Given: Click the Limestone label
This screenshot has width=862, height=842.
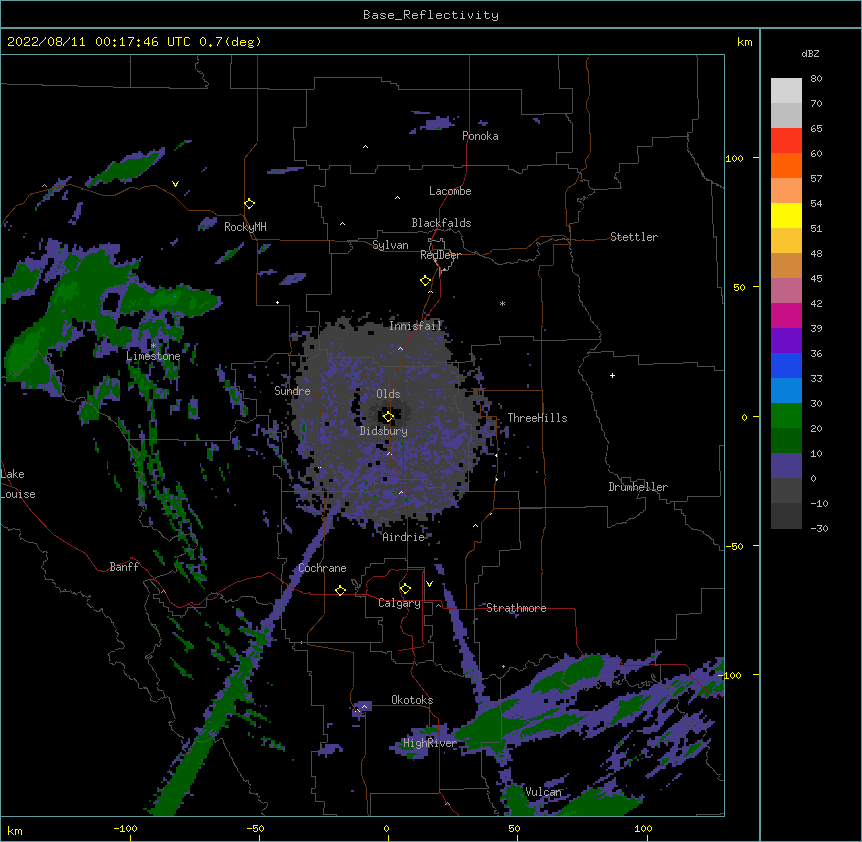Looking at the screenshot, I should coord(153,356).
